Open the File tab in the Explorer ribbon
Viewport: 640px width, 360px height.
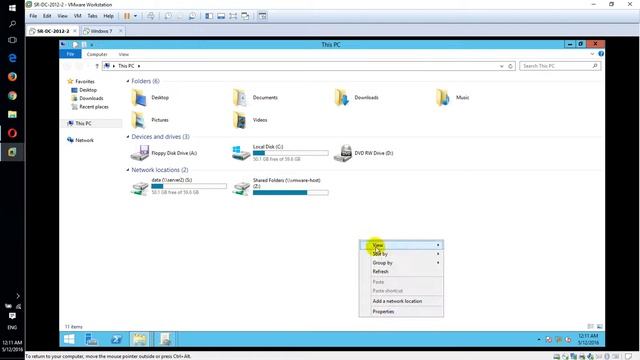point(70,54)
